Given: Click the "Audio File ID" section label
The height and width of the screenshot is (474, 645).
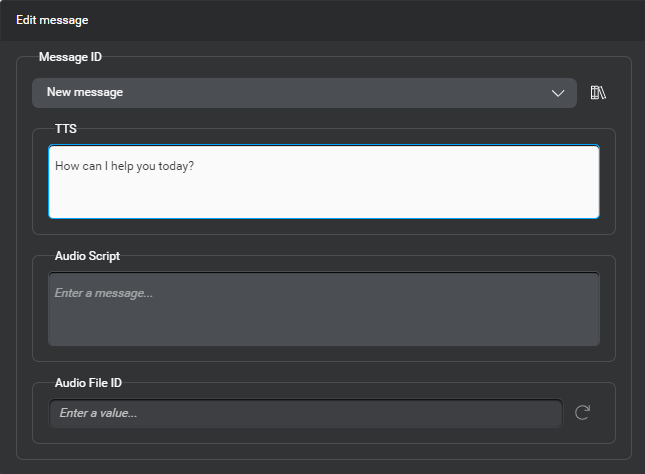Looking at the screenshot, I should coord(88,382).
